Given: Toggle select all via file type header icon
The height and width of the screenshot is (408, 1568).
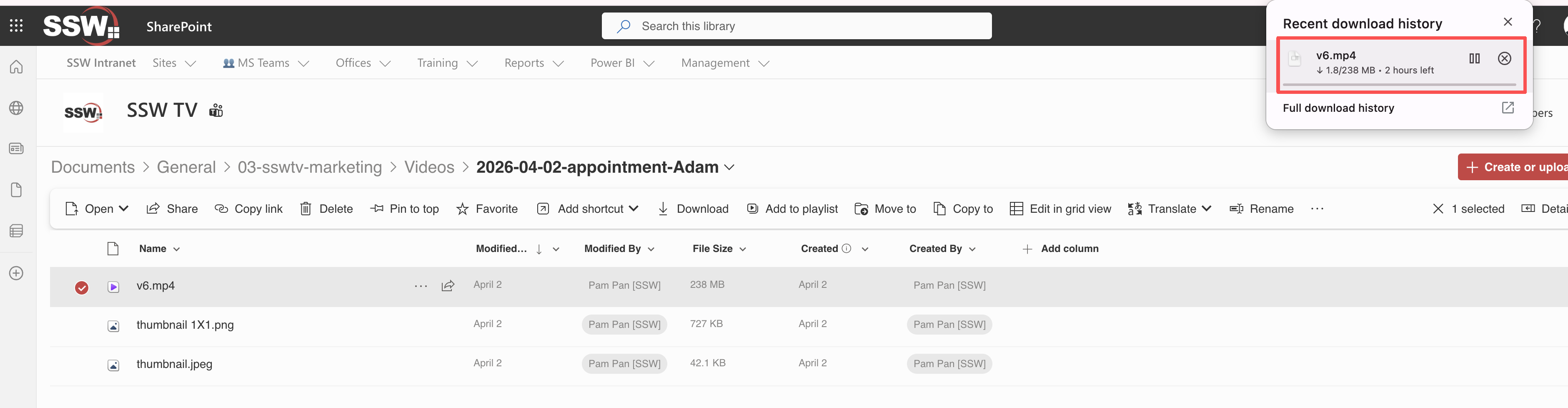Looking at the screenshot, I should (113, 249).
